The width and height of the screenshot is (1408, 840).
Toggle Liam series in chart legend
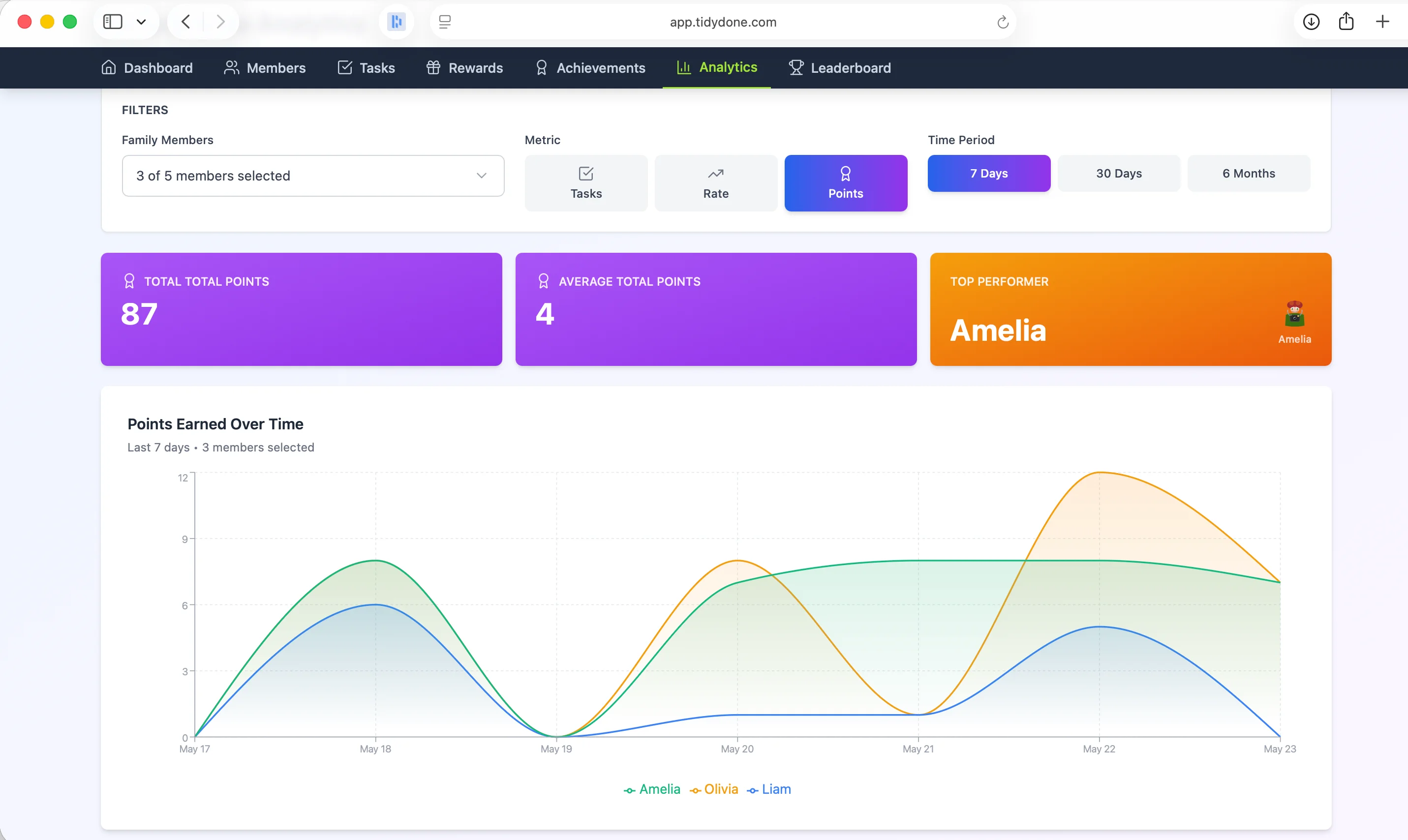pyautogui.click(x=768, y=789)
